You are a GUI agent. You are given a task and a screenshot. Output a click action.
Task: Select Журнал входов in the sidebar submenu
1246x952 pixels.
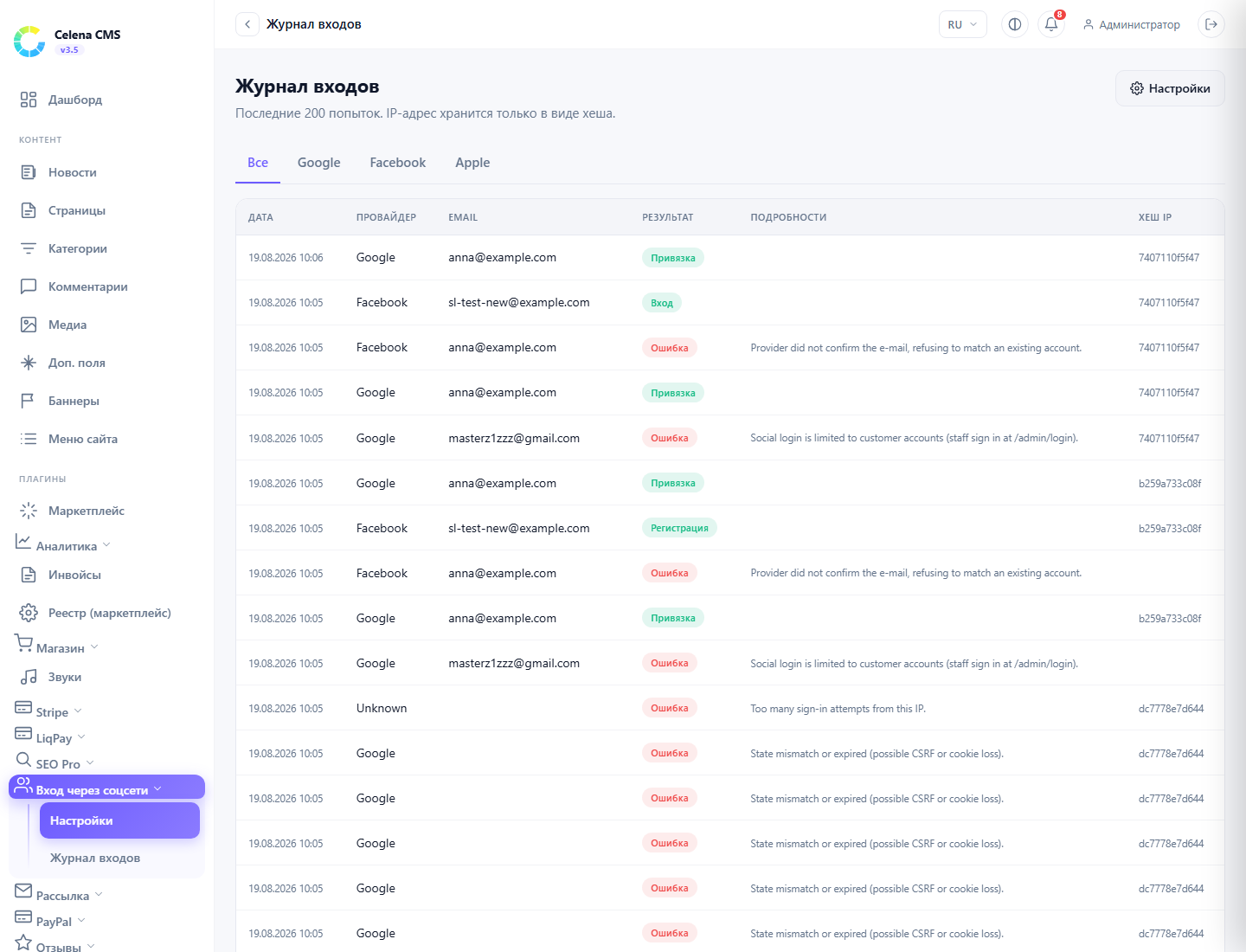pyautogui.click(x=119, y=858)
